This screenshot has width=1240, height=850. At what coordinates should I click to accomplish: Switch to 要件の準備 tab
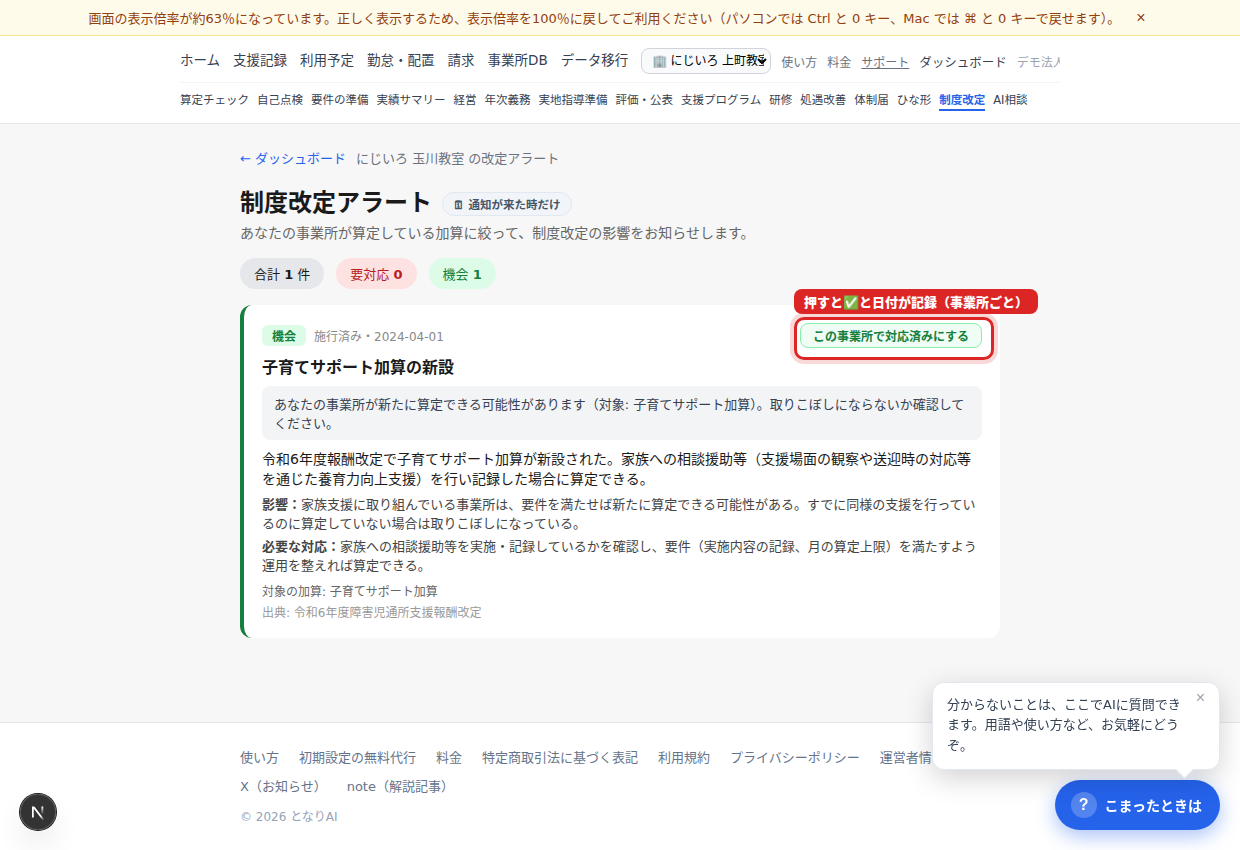point(340,100)
